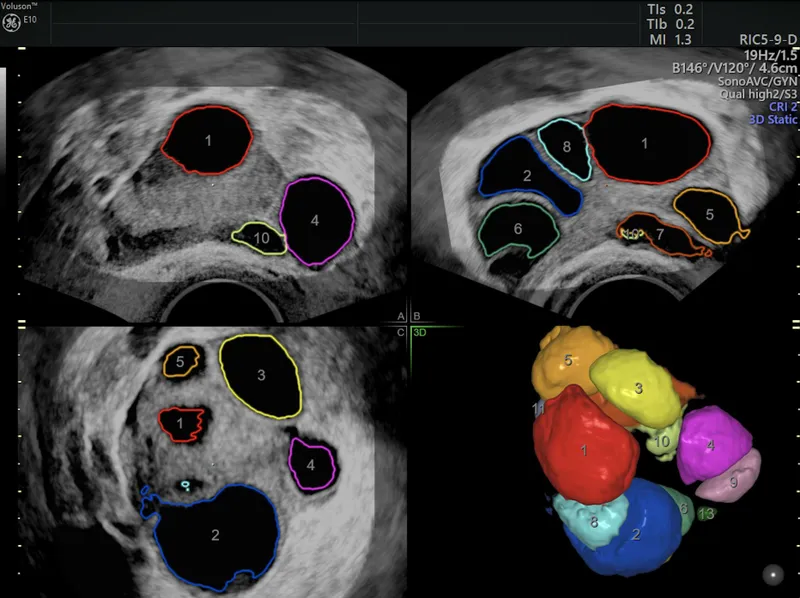Select the CRI 2 imaging indicator
The height and width of the screenshot is (598, 800).
click(783, 106)
